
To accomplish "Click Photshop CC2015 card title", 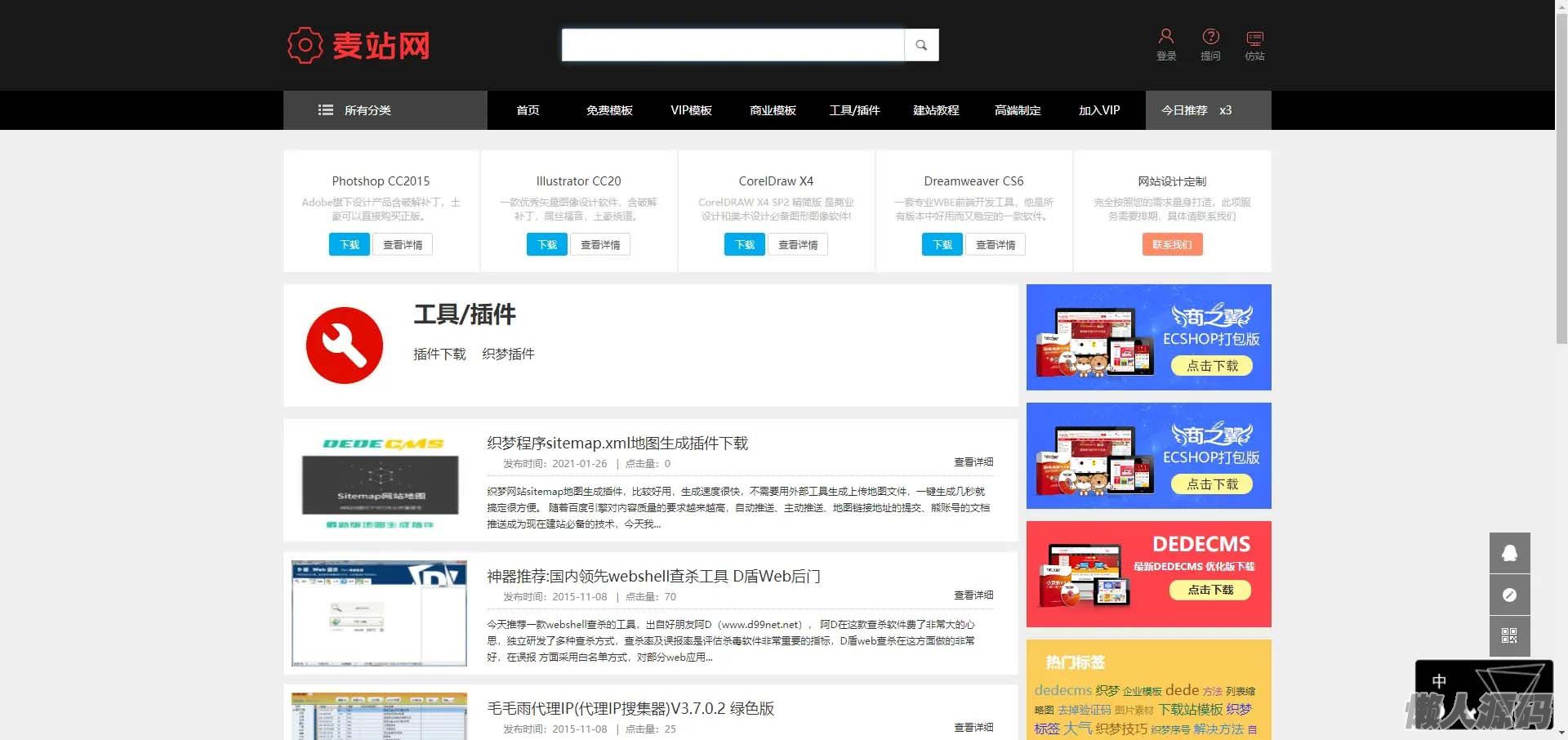I will pos(381,181).
